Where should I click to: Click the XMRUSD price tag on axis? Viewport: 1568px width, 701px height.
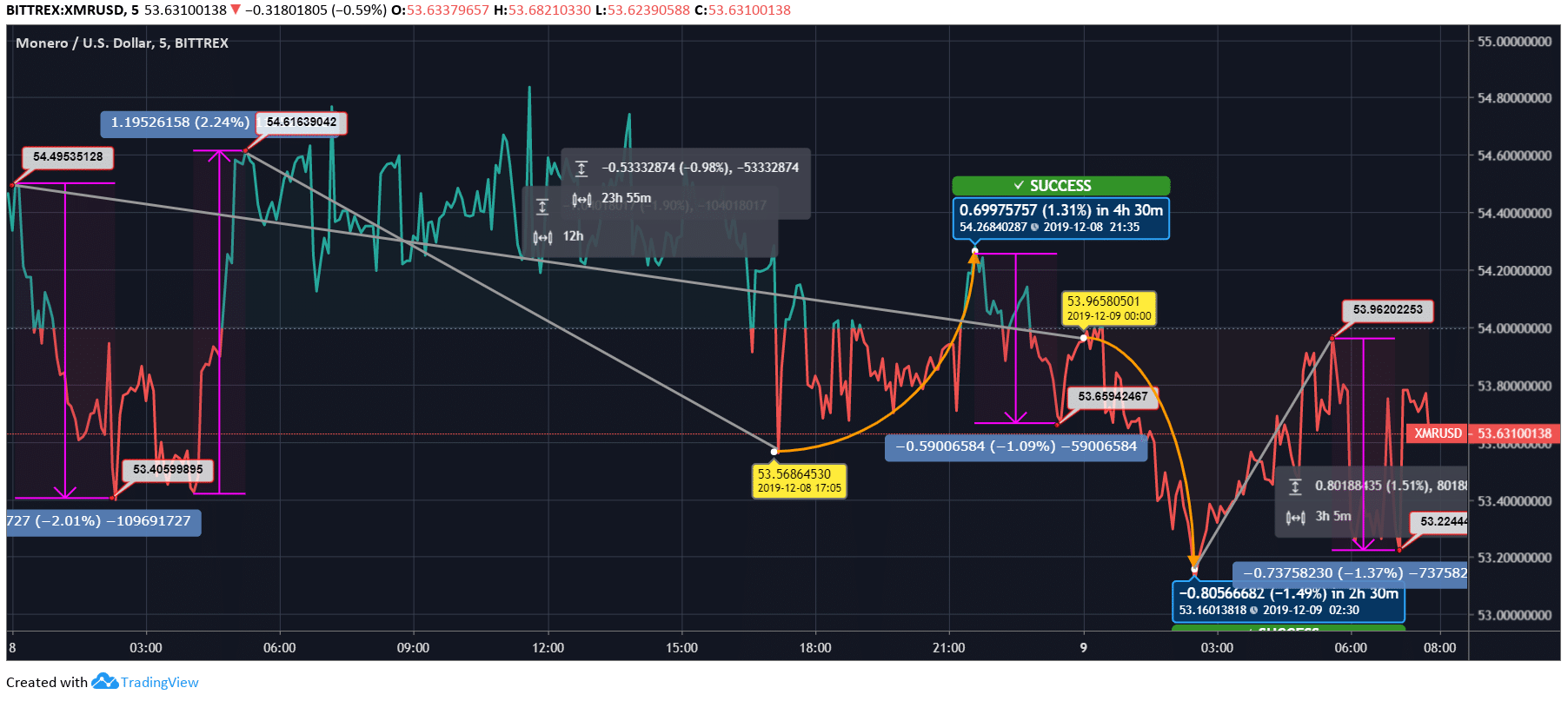[x=1438, y=433]
